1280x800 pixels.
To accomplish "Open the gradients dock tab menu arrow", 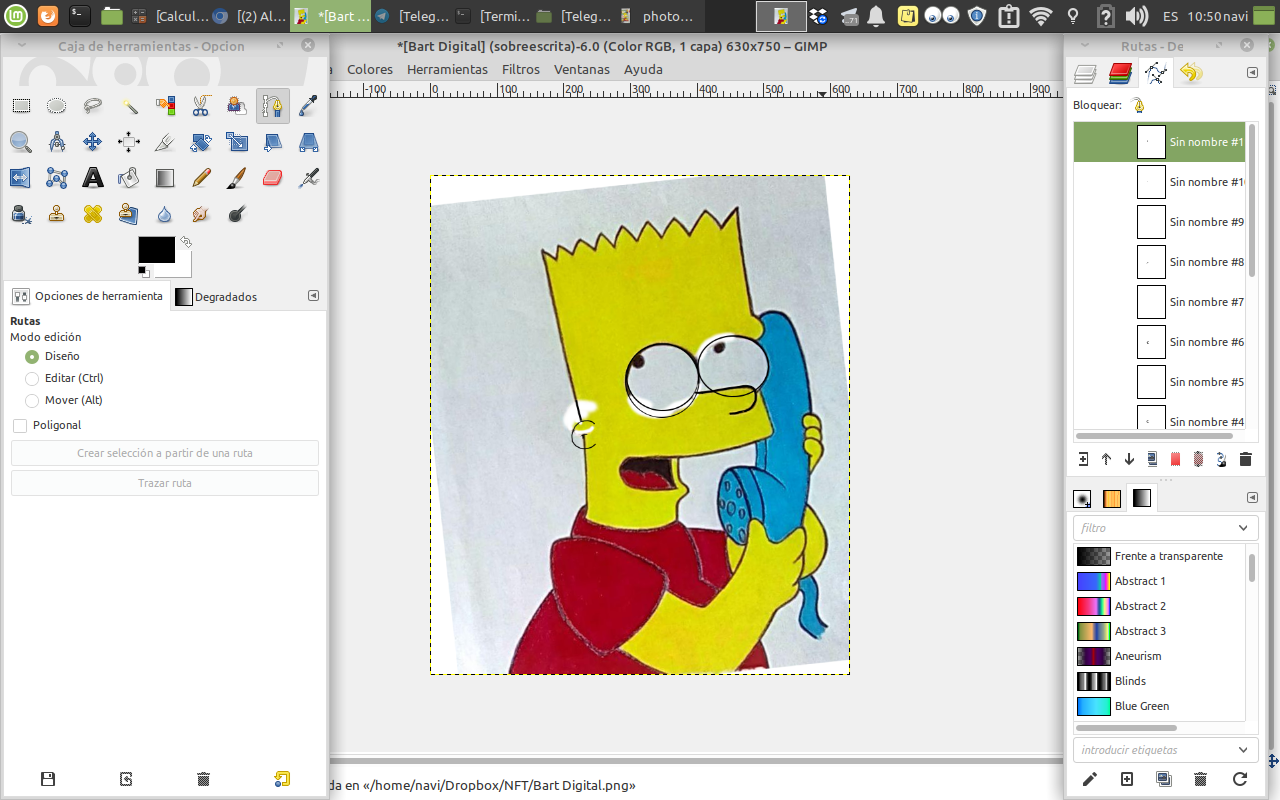I will [x=1252, y=498].
